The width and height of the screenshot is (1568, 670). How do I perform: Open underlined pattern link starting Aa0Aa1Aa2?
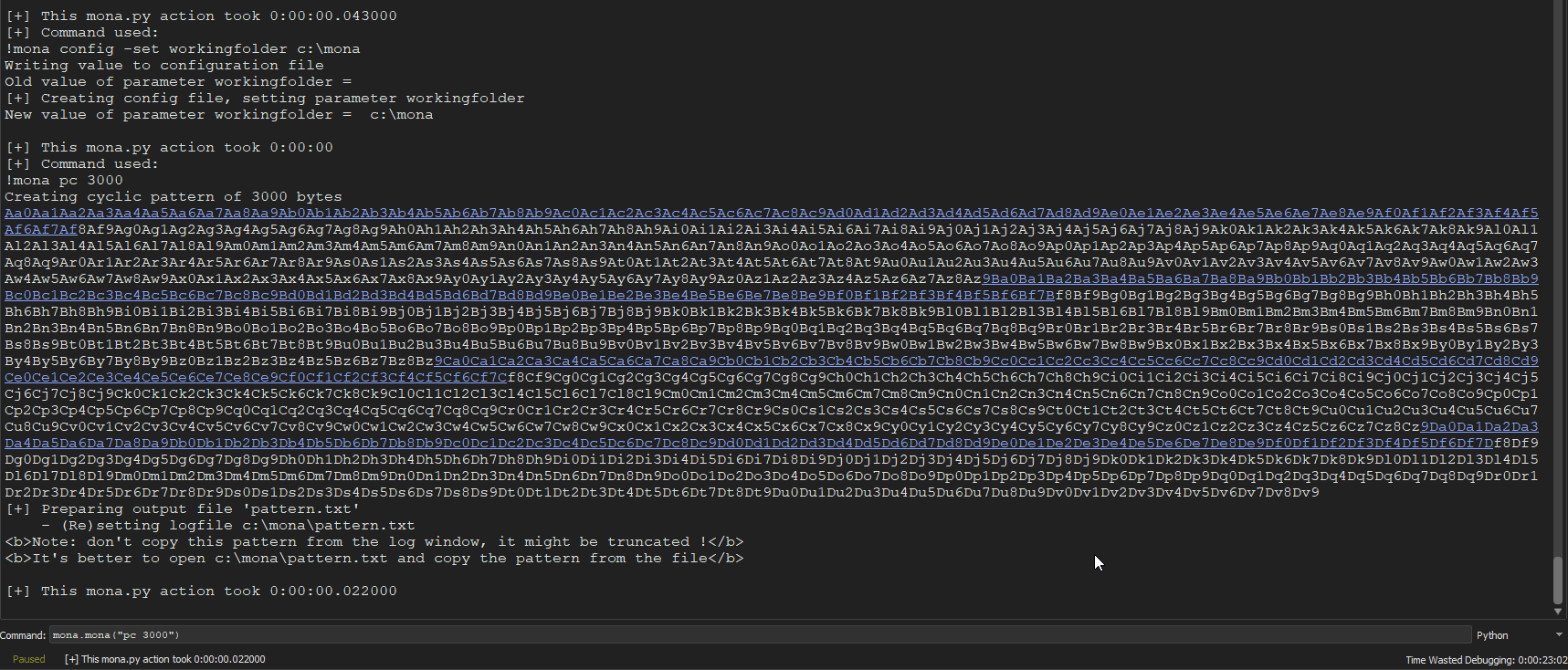[x=771, y=214]
